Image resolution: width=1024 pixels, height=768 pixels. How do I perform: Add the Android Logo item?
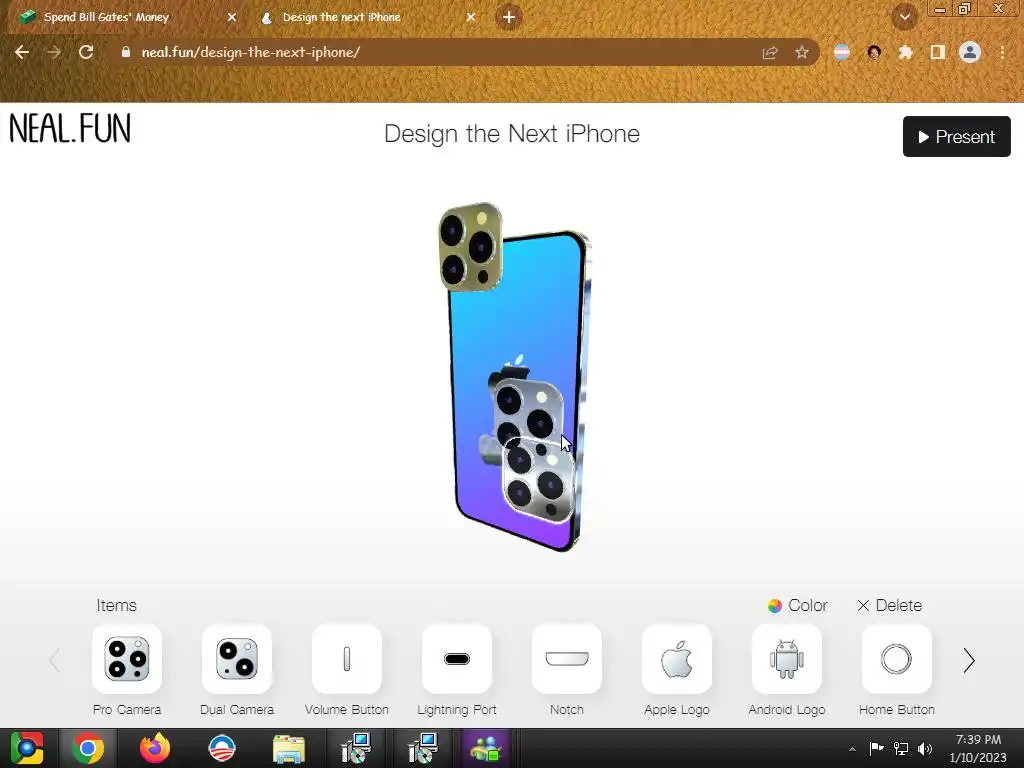coord(787,659)
